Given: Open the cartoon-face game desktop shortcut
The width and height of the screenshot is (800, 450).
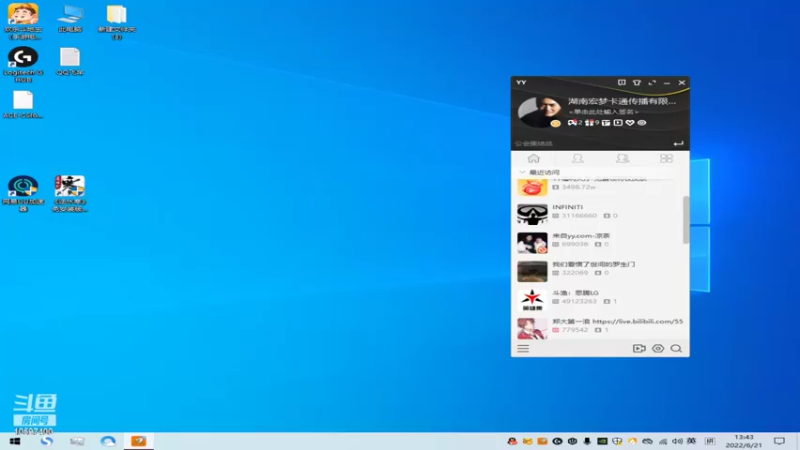Looking at the screenshot, I should (x=23, y=22).
